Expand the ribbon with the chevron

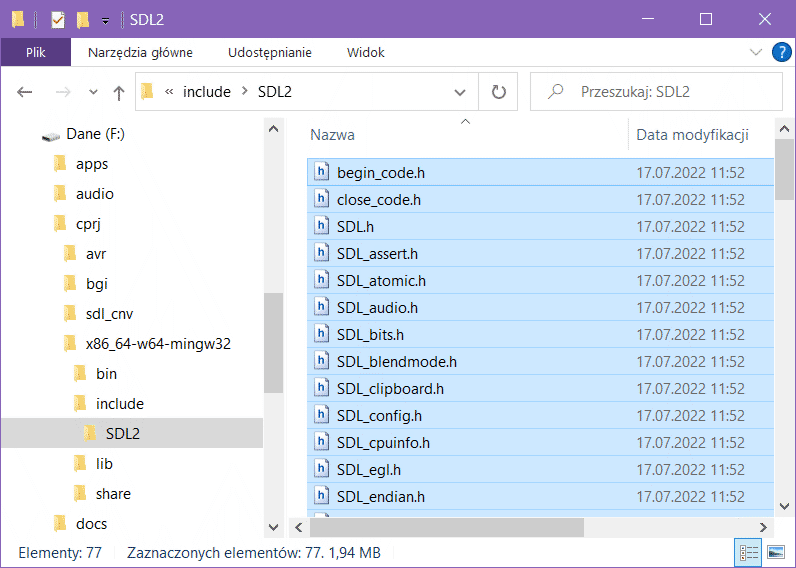pyautogui.click(x=756, y=52)
